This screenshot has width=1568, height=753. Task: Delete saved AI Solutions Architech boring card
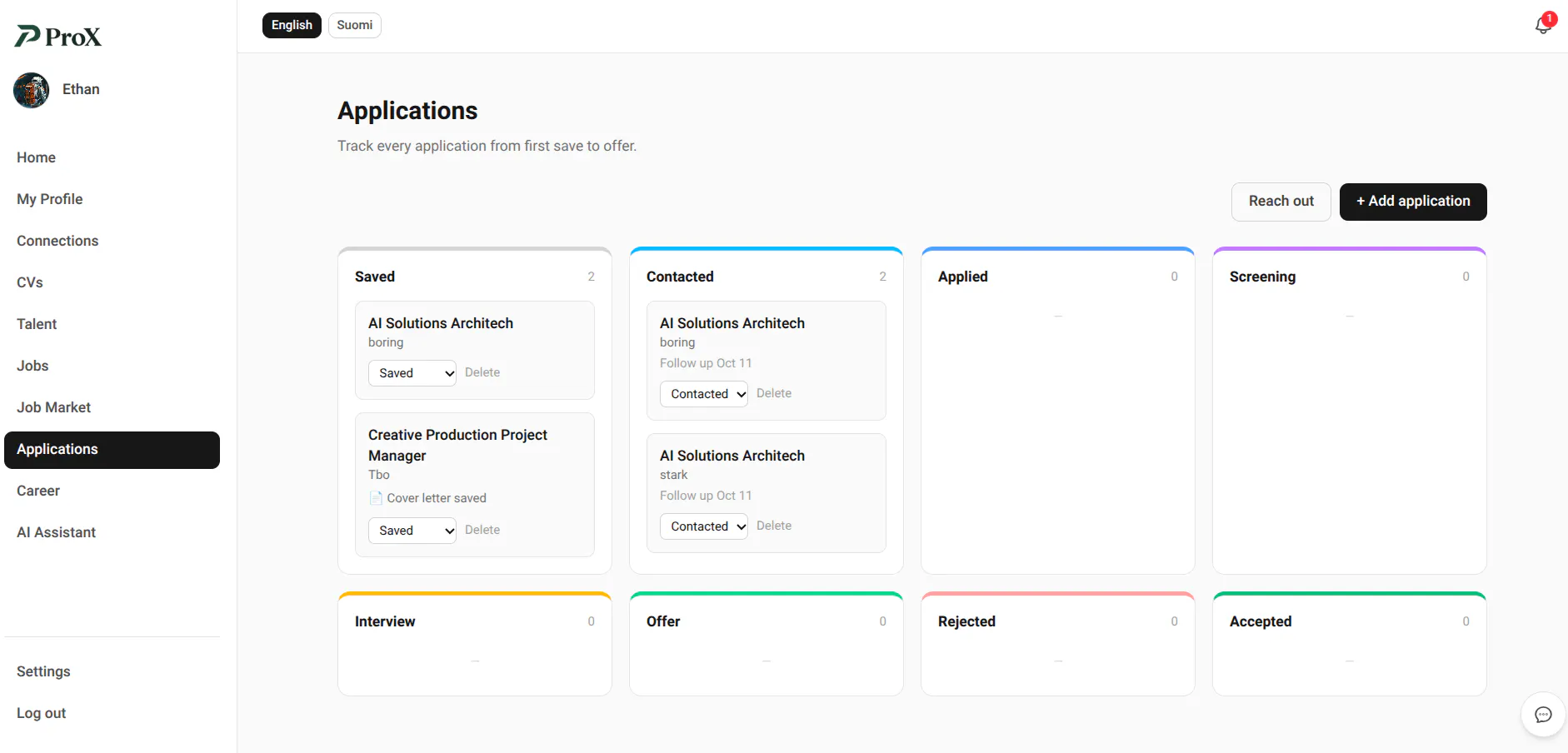click(482, 372)
